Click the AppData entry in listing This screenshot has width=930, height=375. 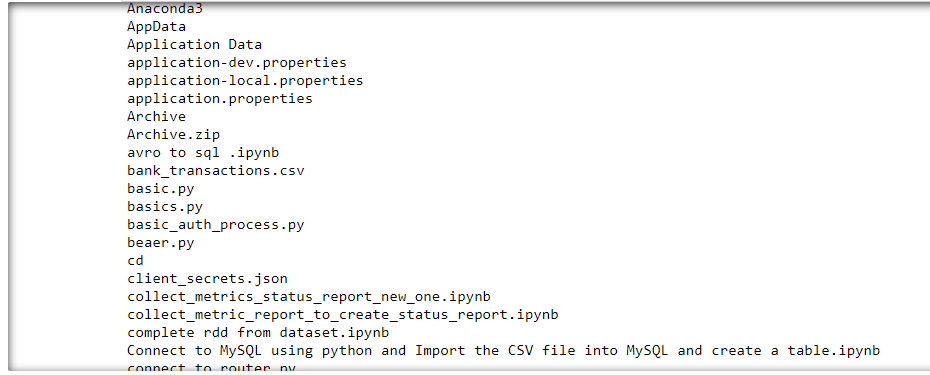(156, 27)
